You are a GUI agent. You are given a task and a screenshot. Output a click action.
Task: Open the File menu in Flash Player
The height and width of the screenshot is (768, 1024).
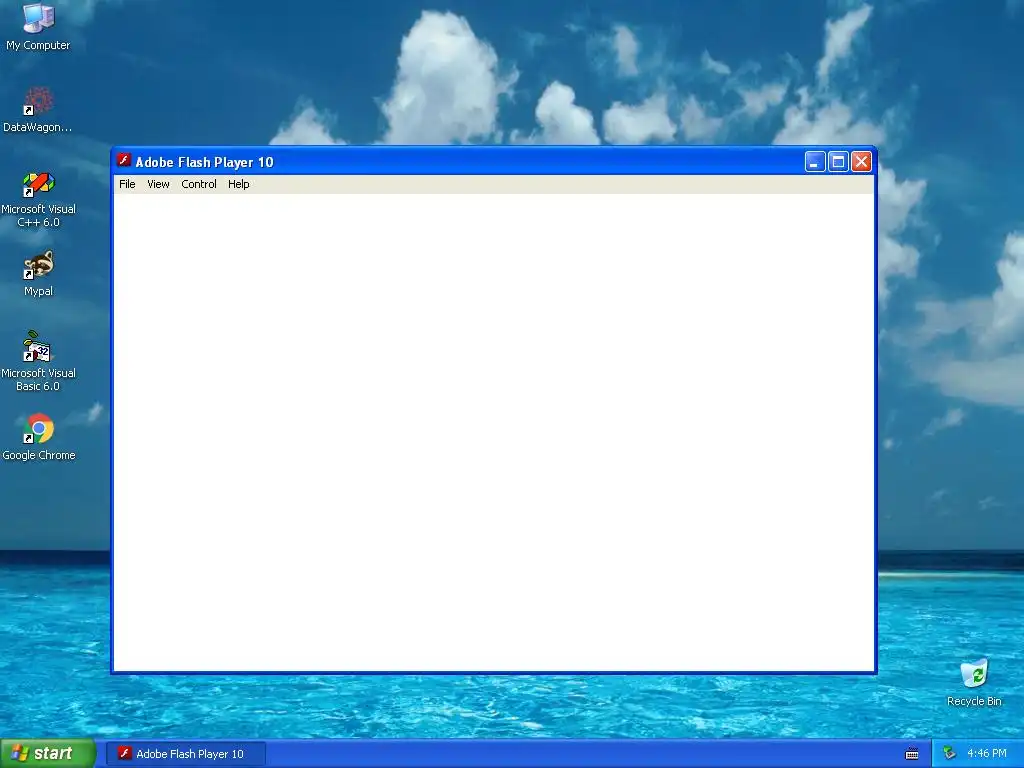[x=127, y=184]
